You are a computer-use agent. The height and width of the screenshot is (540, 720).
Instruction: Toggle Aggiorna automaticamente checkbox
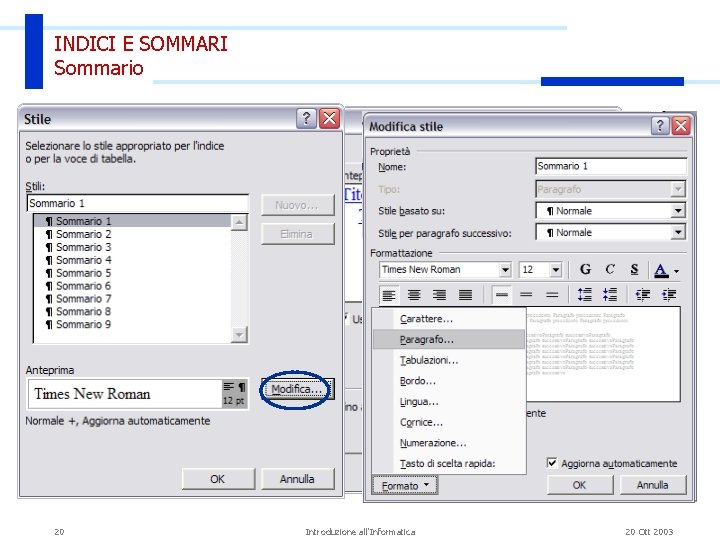[552, 462]
